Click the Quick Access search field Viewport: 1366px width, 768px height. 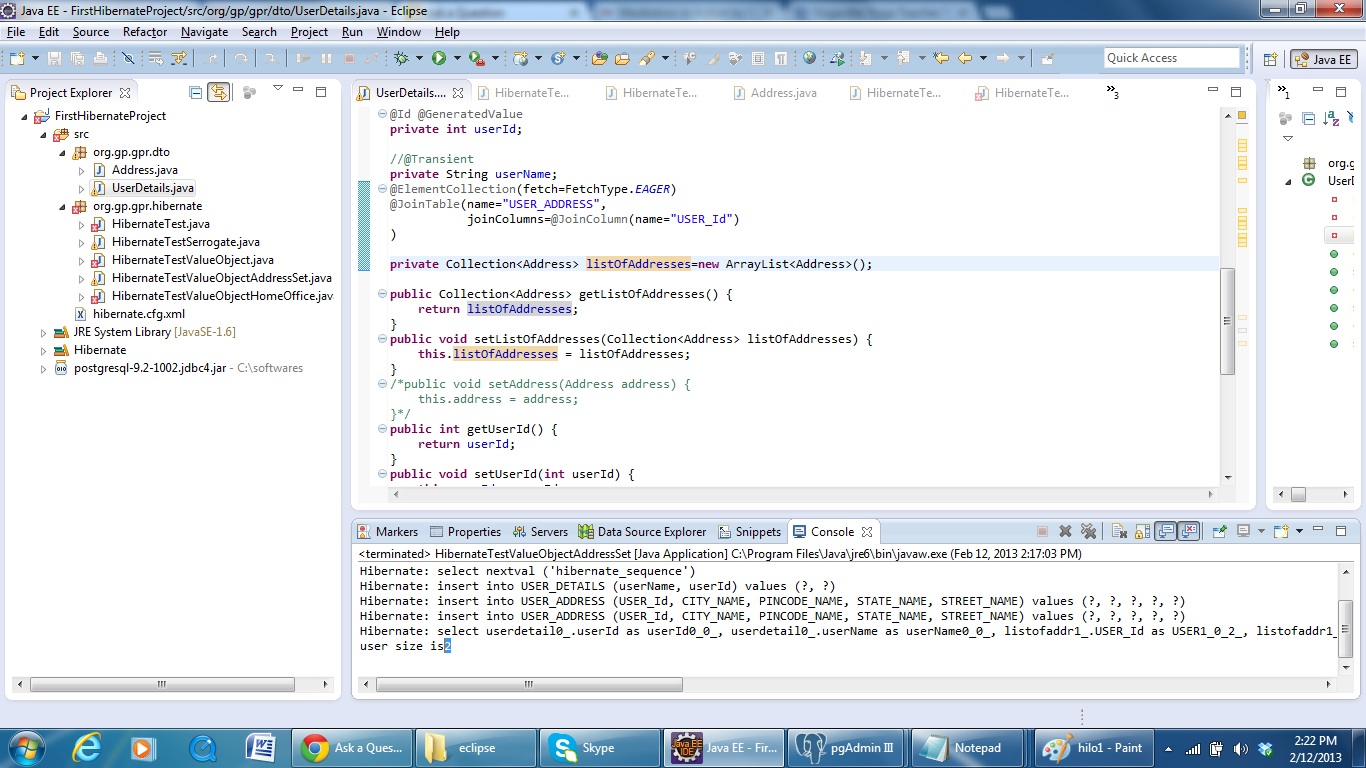(x=1171, y=58)
